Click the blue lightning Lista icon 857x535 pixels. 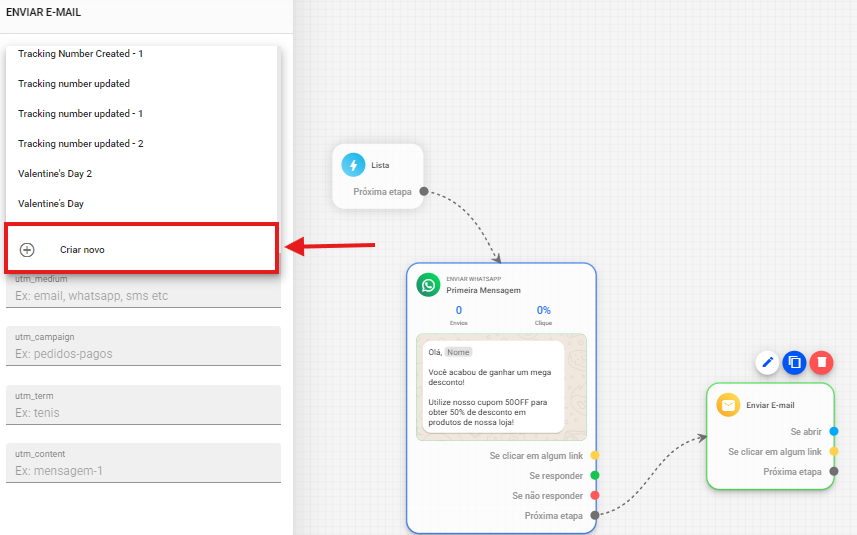(353, 165)
